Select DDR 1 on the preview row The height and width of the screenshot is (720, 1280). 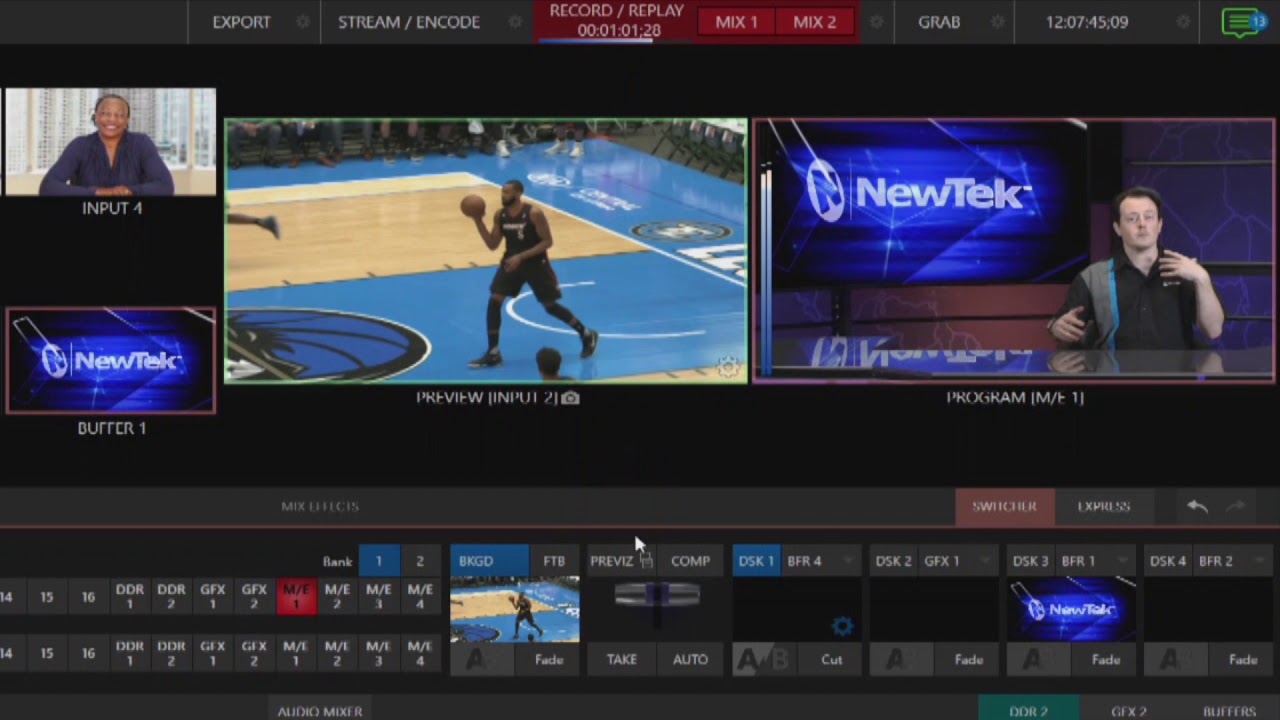tap(129, 653)
